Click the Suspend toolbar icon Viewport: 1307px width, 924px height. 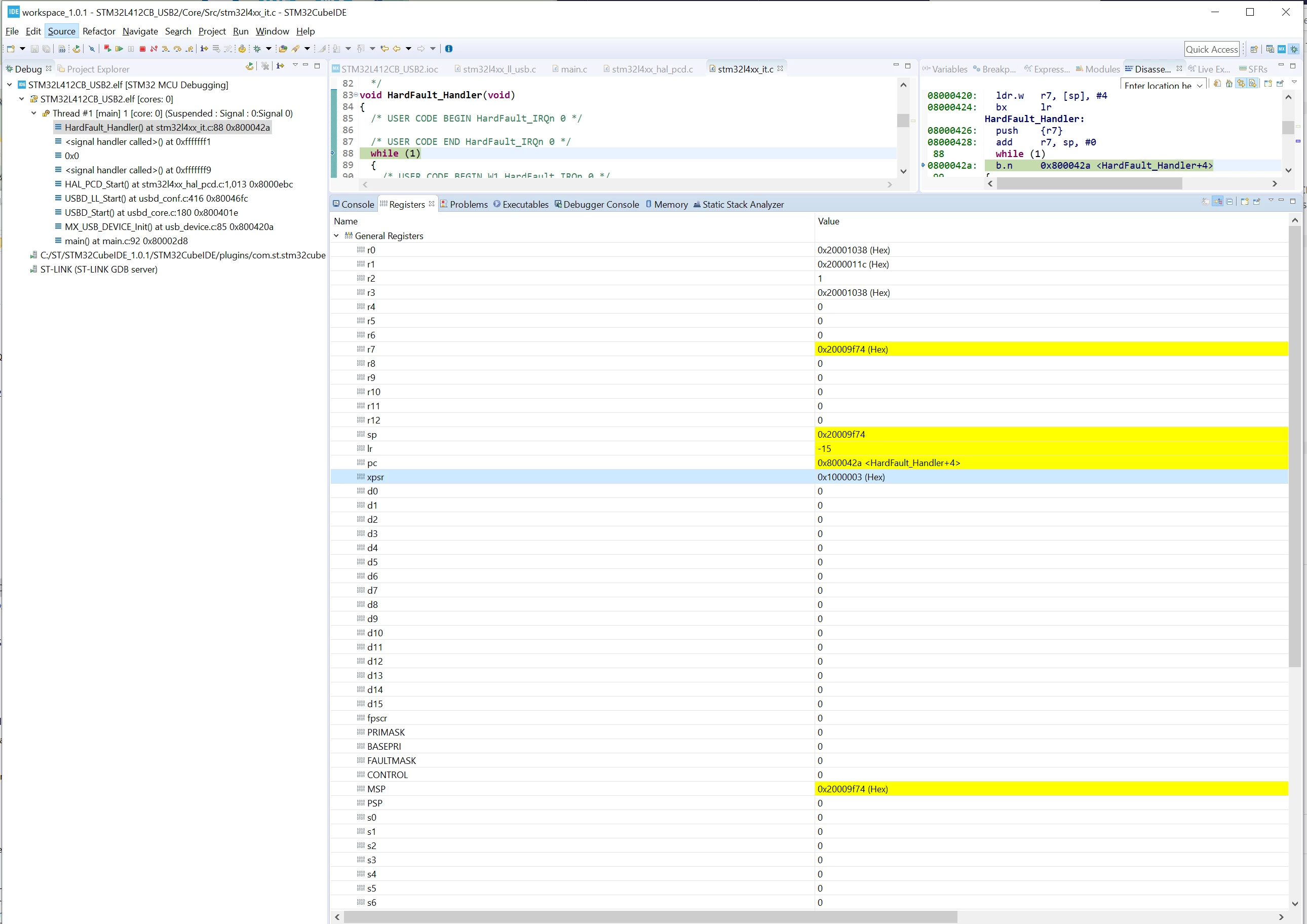pyautogui.click(x=131, y=49)
